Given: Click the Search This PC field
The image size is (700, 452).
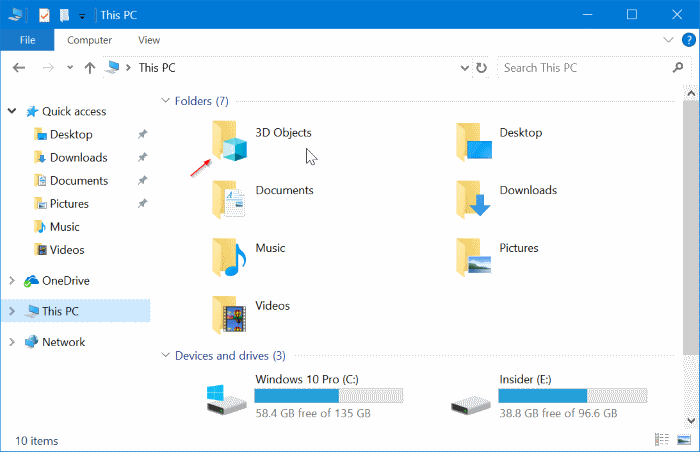Looking at the screenshot, I should tap(580, 68).
